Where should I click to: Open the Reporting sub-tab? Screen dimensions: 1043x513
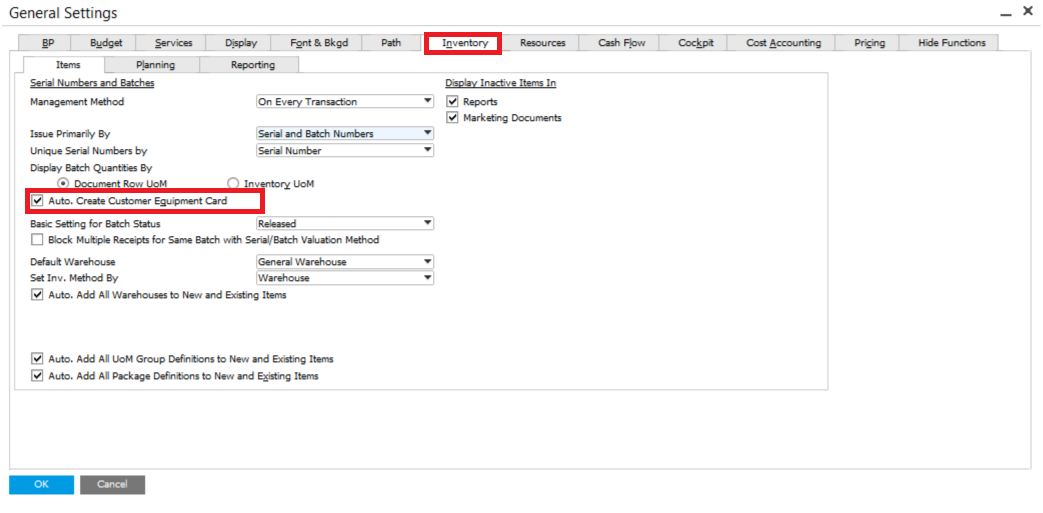coord(252,65)
